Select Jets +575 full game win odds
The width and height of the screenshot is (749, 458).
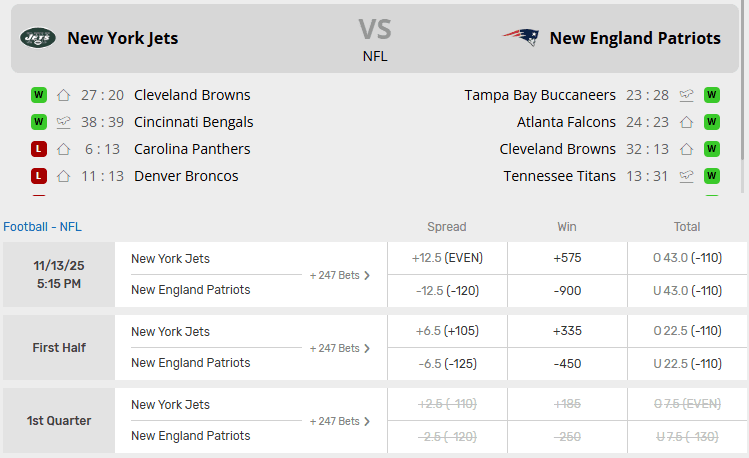(567, 258)
